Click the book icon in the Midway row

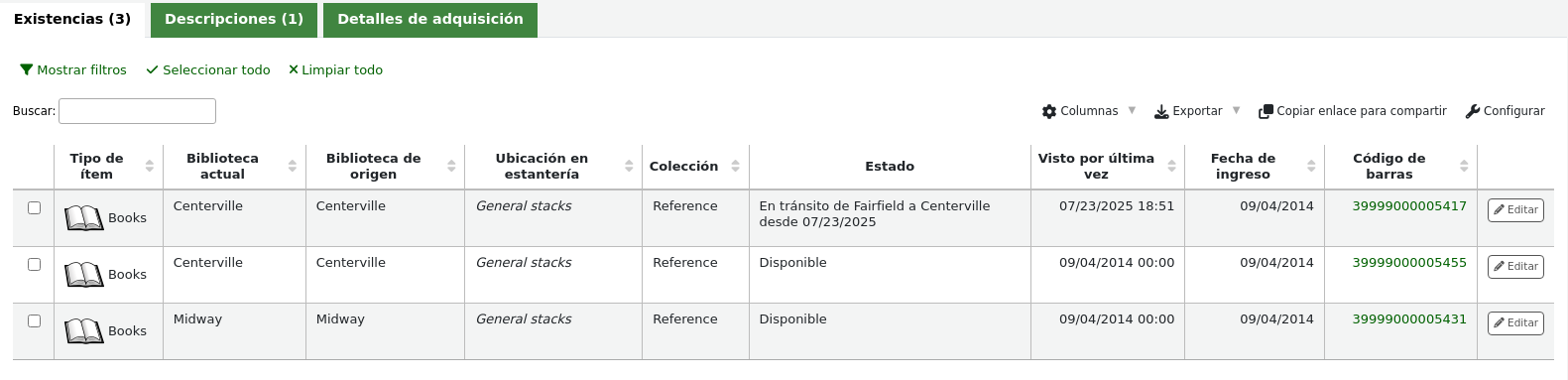pos(84,331)
